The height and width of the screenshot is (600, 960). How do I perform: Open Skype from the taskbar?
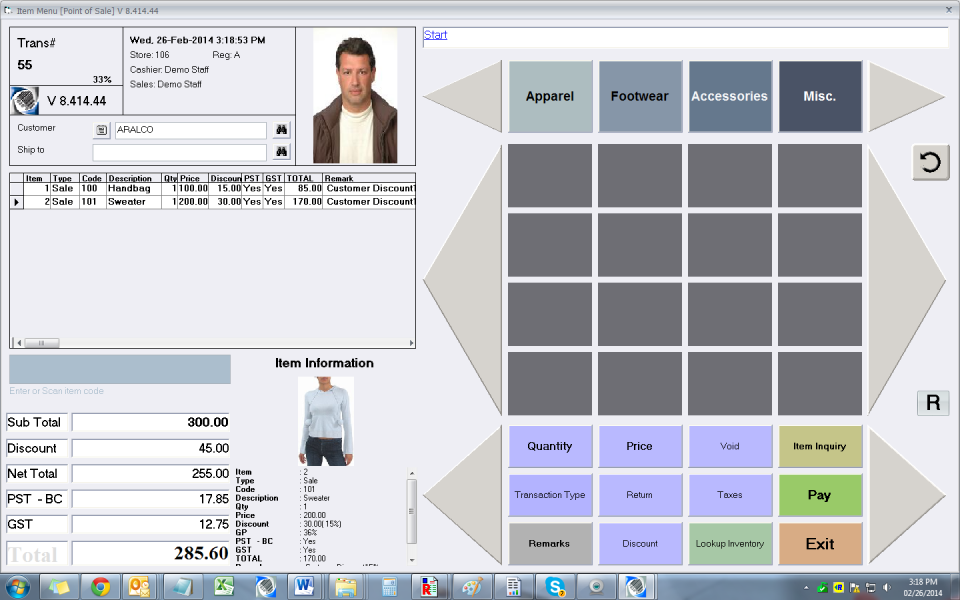pyautogui.click(x=553, y=588)
